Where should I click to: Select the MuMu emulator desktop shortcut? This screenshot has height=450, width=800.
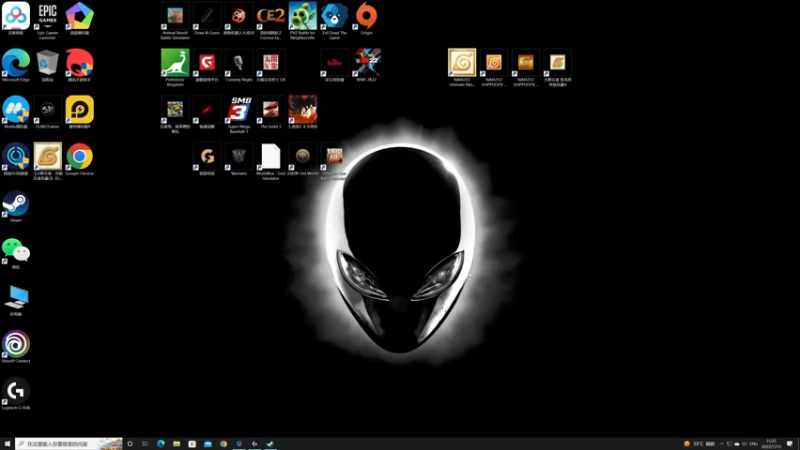coord(16,112)
